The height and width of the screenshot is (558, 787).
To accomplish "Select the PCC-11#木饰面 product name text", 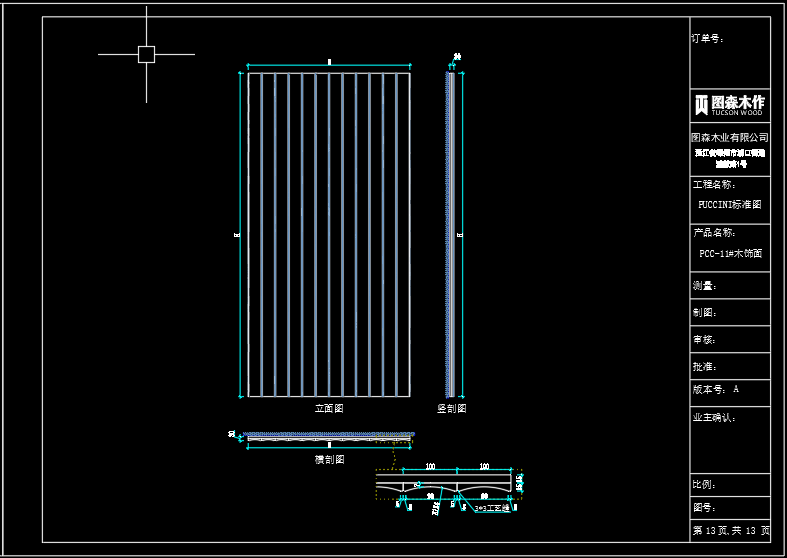I will pos(730,254).
